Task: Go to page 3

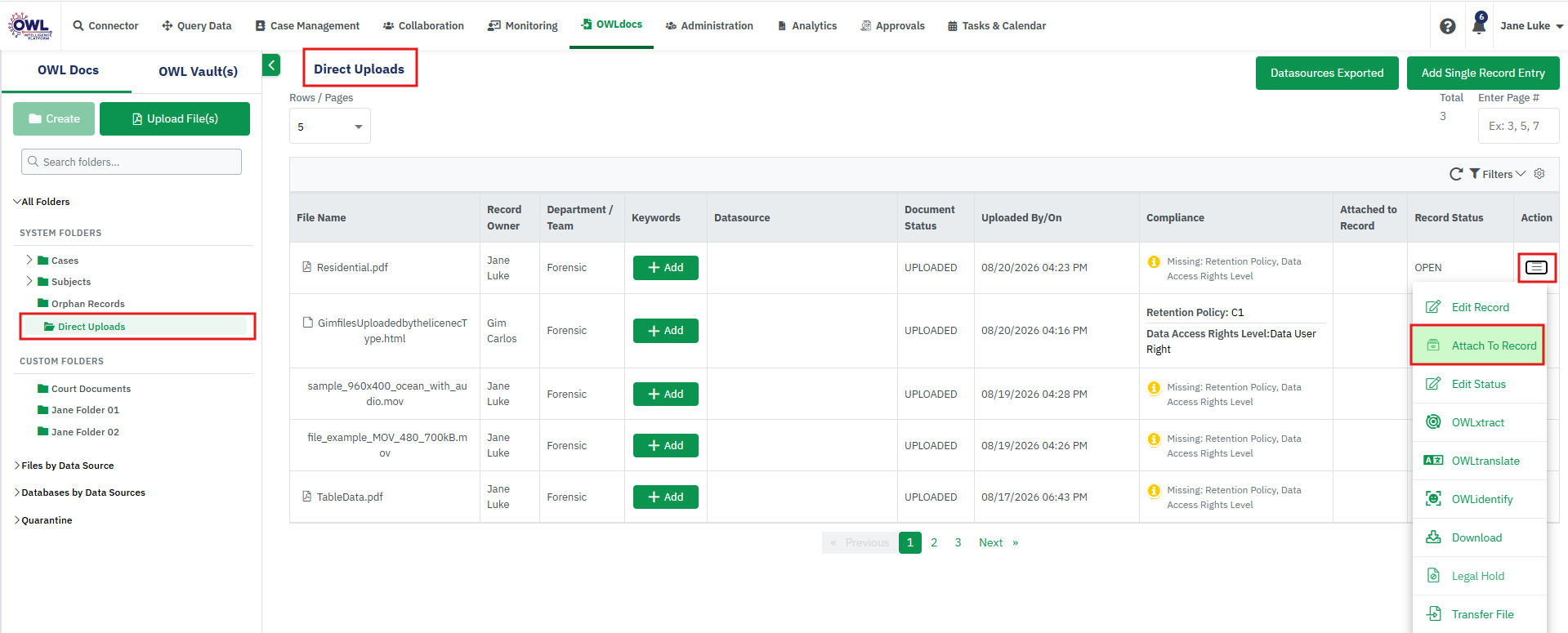Action: tap(958, 542)
